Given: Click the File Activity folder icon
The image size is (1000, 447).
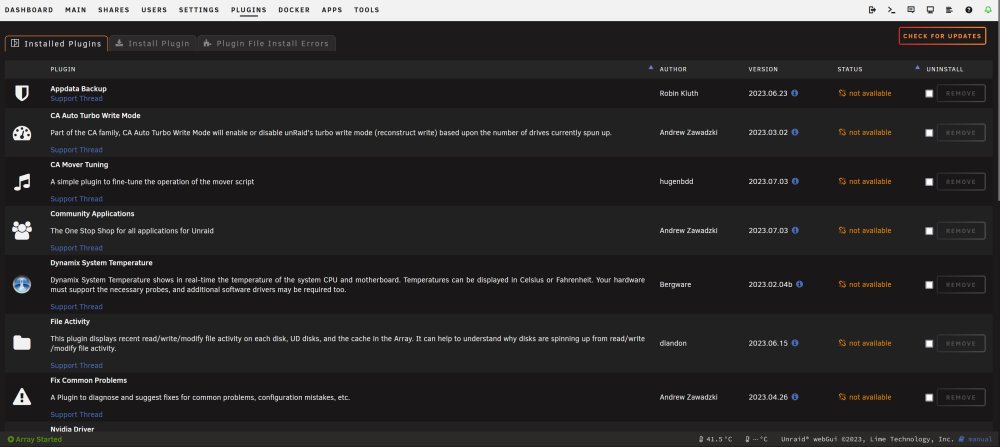Looking at the screenshot, I should 22,343.
